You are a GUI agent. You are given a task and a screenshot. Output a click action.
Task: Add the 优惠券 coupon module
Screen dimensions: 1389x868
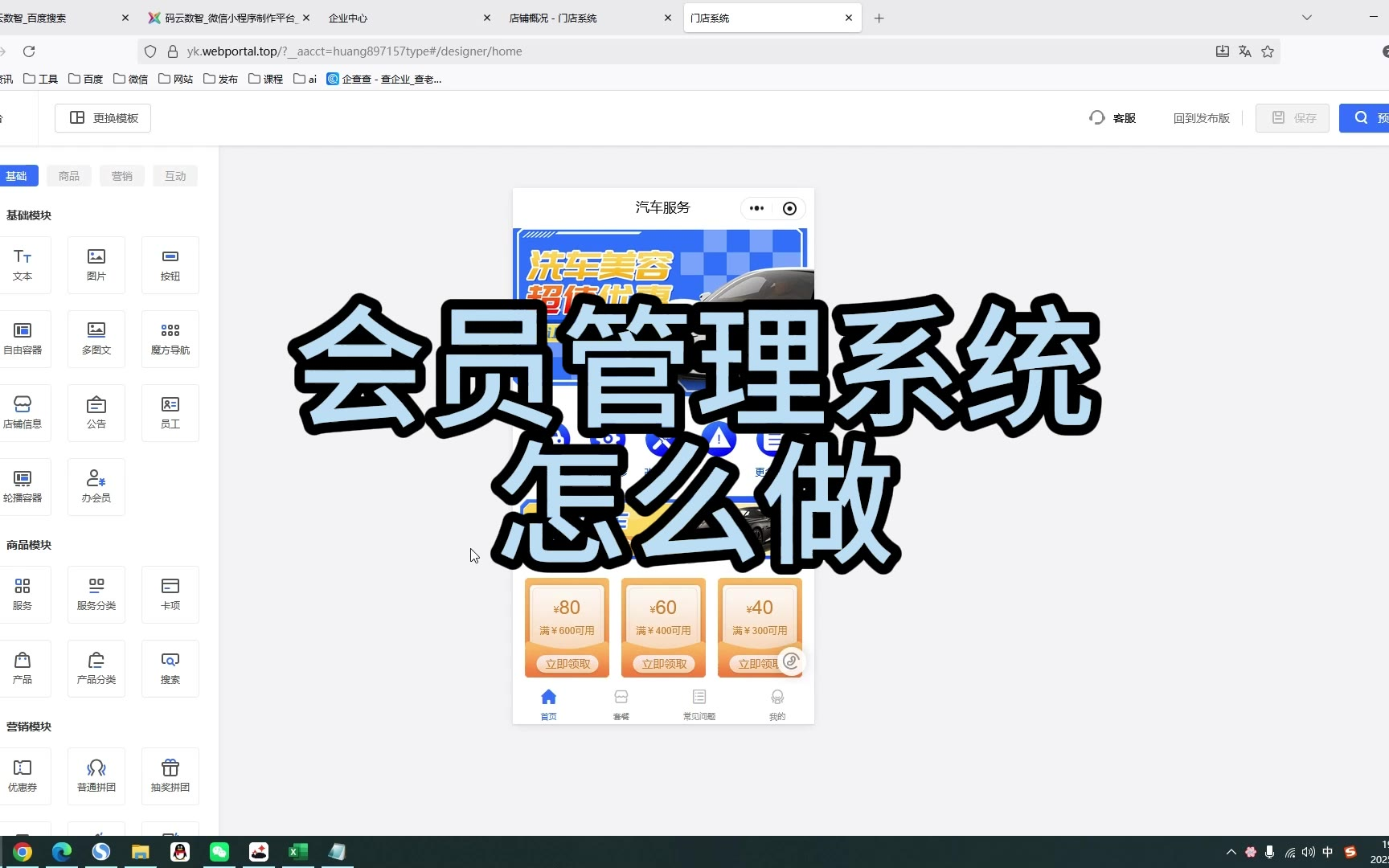[x=23, y=776]
